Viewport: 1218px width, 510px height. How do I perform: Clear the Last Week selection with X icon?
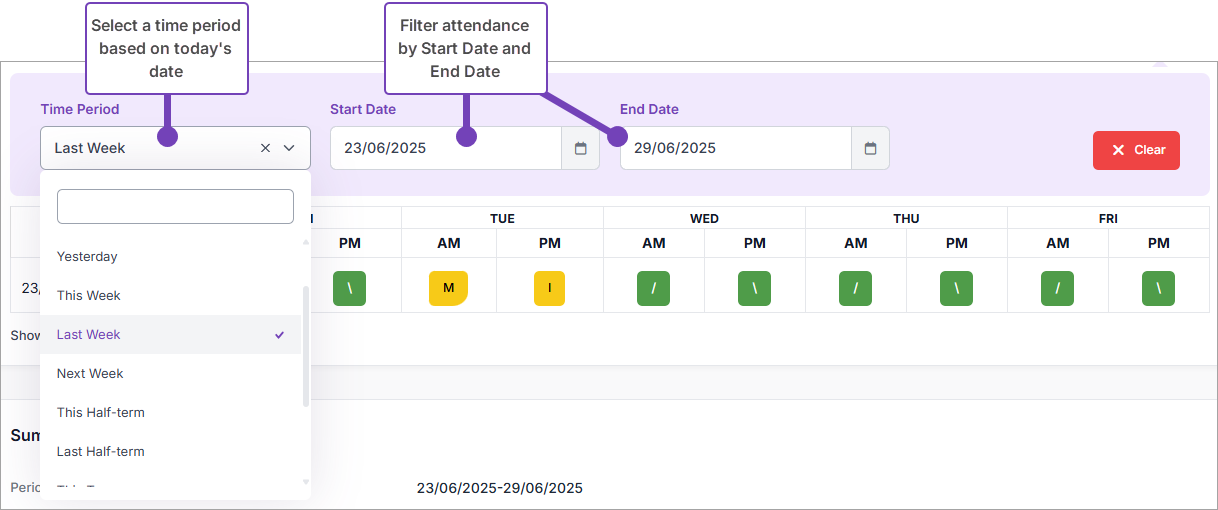pos(265,148)
